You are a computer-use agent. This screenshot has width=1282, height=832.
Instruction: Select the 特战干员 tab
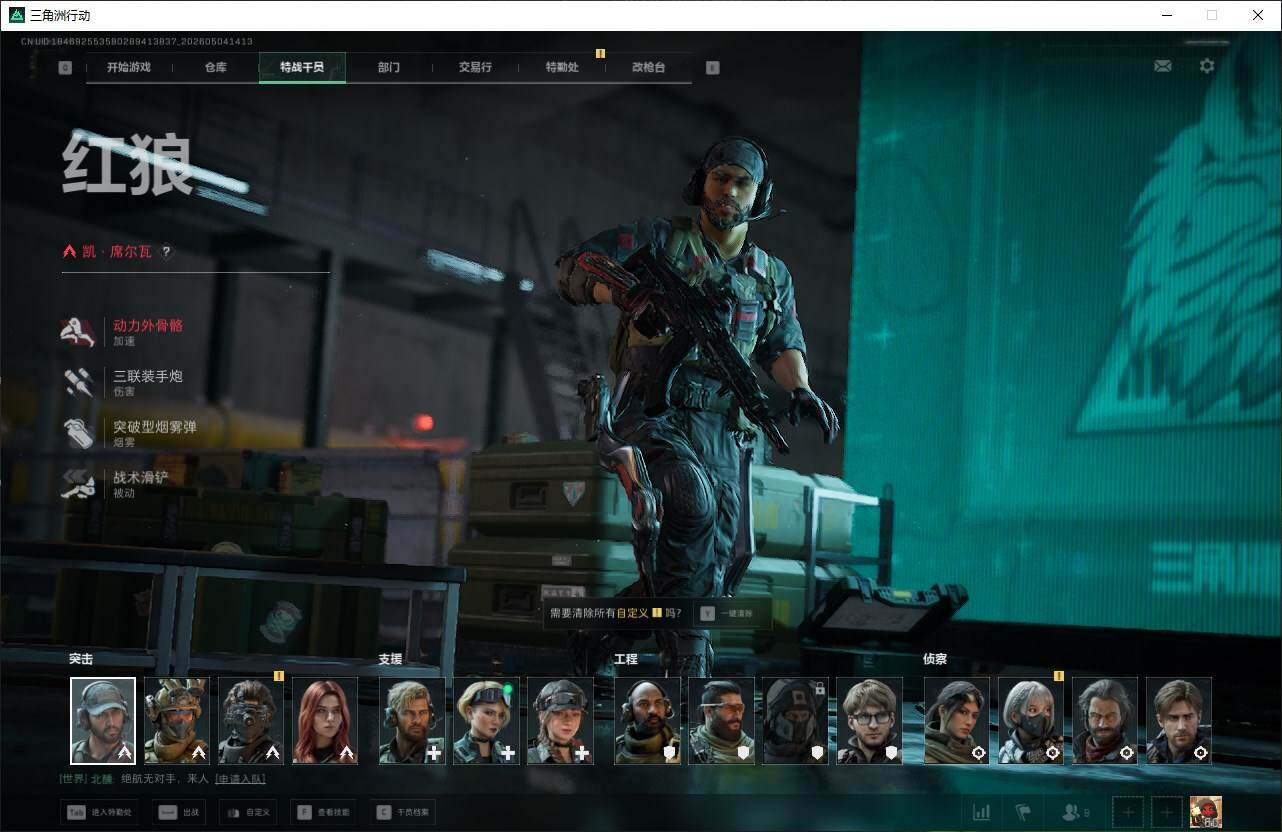click(x=302, y=67)
